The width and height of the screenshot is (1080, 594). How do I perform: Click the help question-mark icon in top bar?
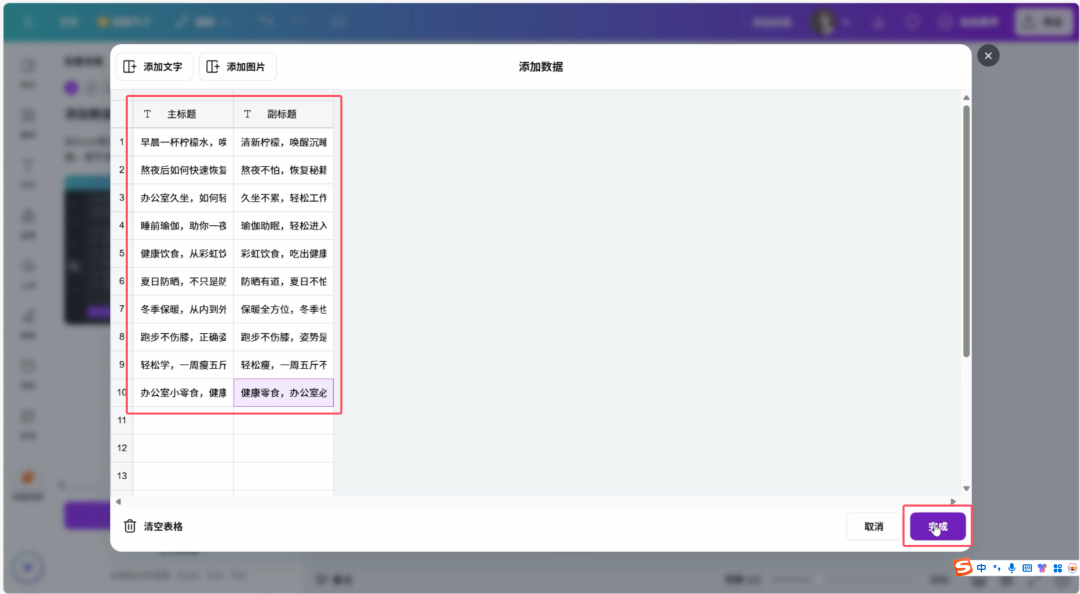tap(911, 21)
